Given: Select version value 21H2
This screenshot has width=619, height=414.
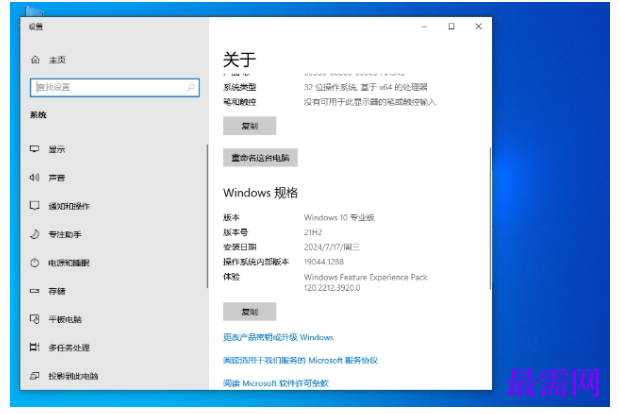Looking at the screenshot, I should coord(313,232).
